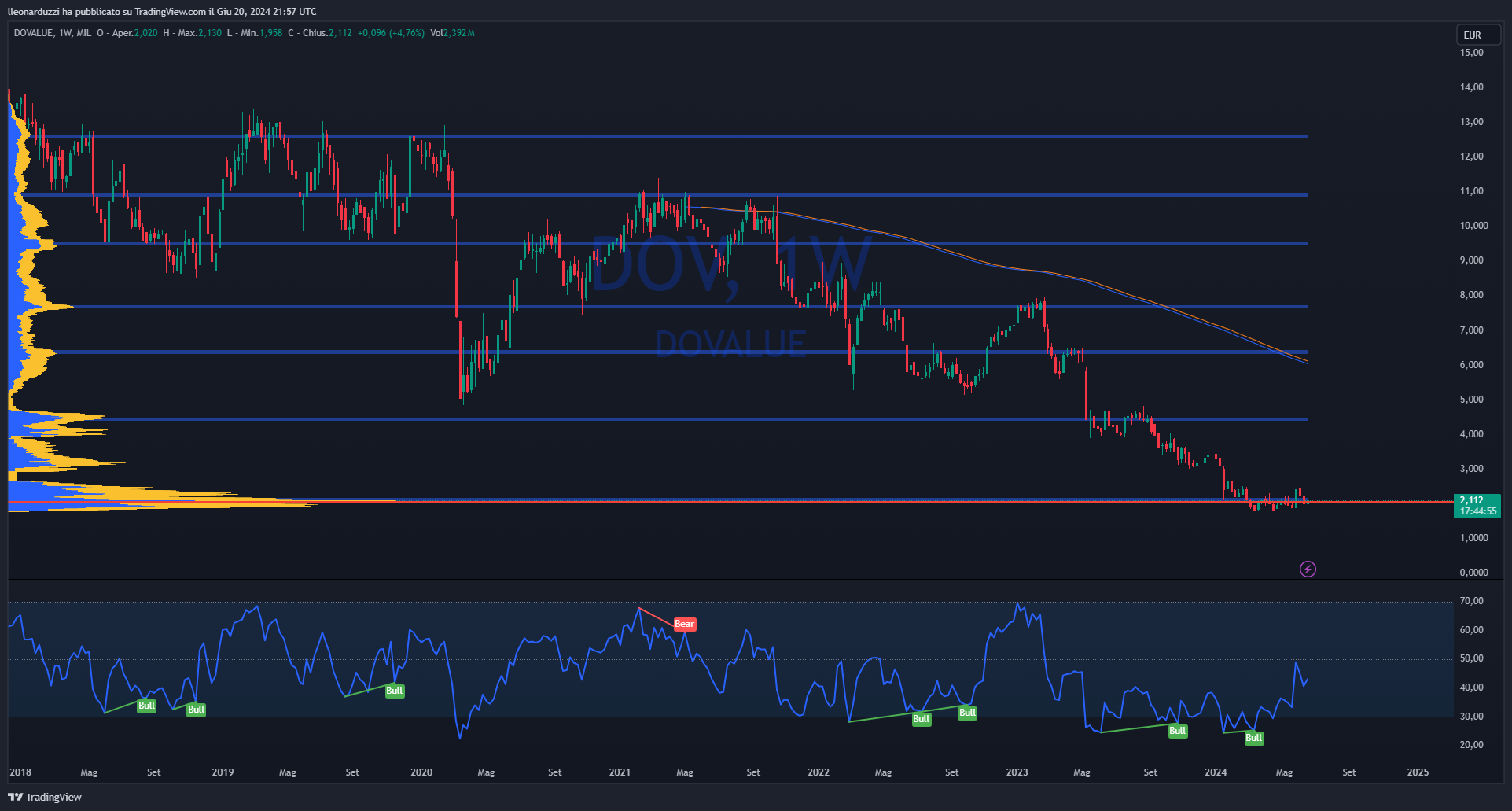Click the 2023 label on time axis

[x=1017, y=772]
